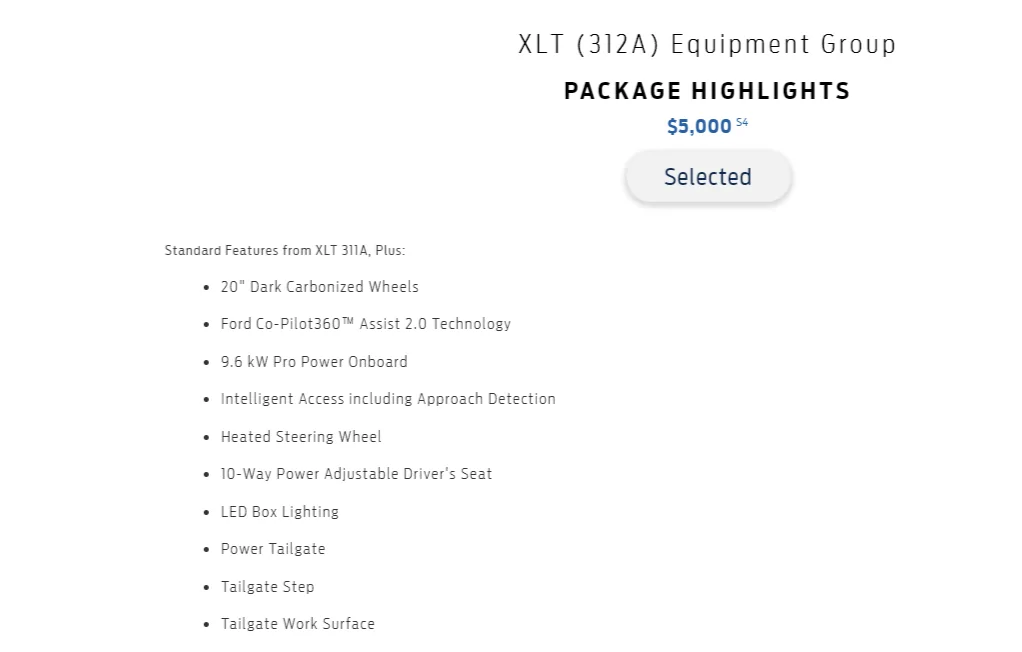Toggle the Selected package button
Viewport: 1022px width, 652px height.
708,177
